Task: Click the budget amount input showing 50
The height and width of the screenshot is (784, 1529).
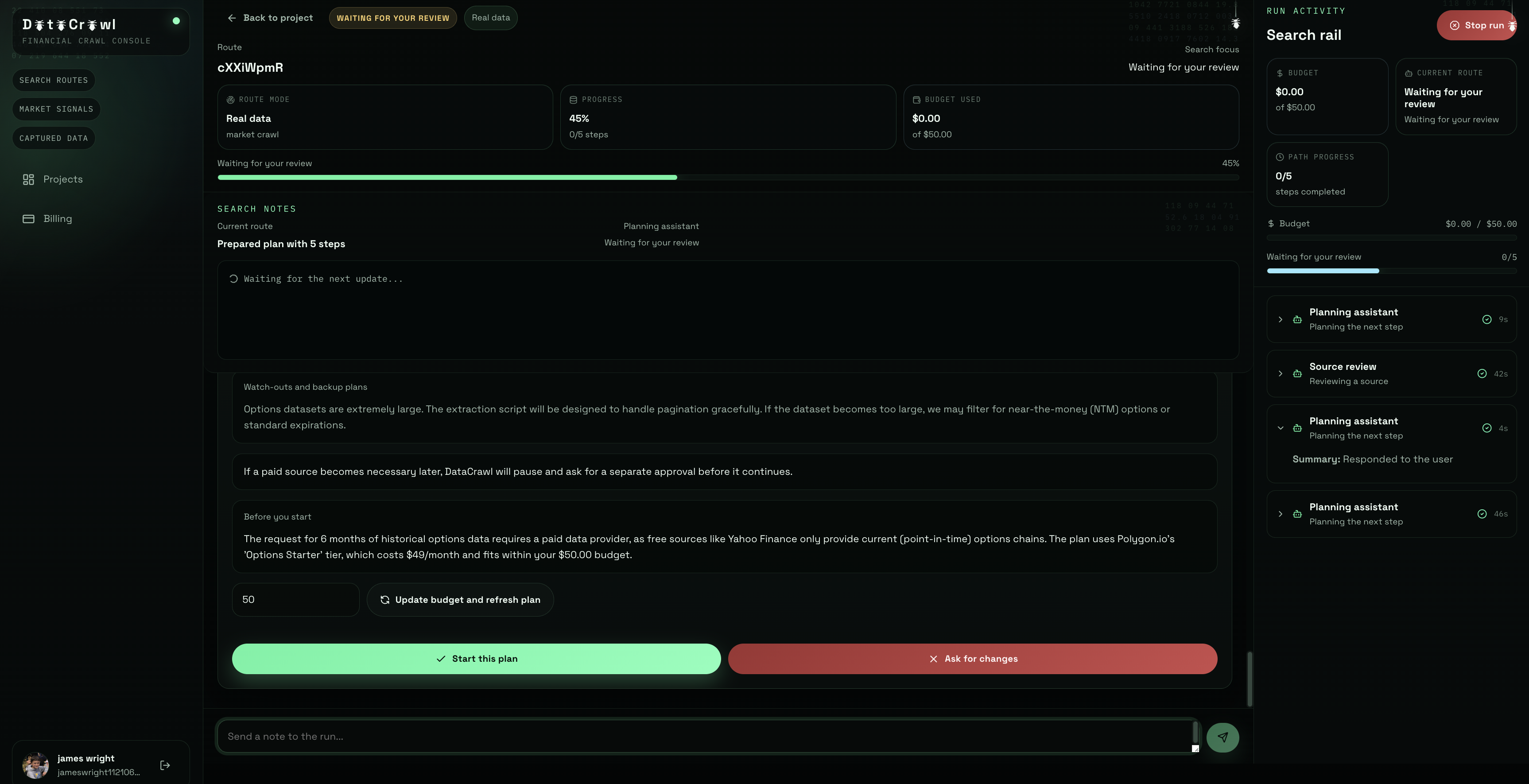Action: point(295,599)
